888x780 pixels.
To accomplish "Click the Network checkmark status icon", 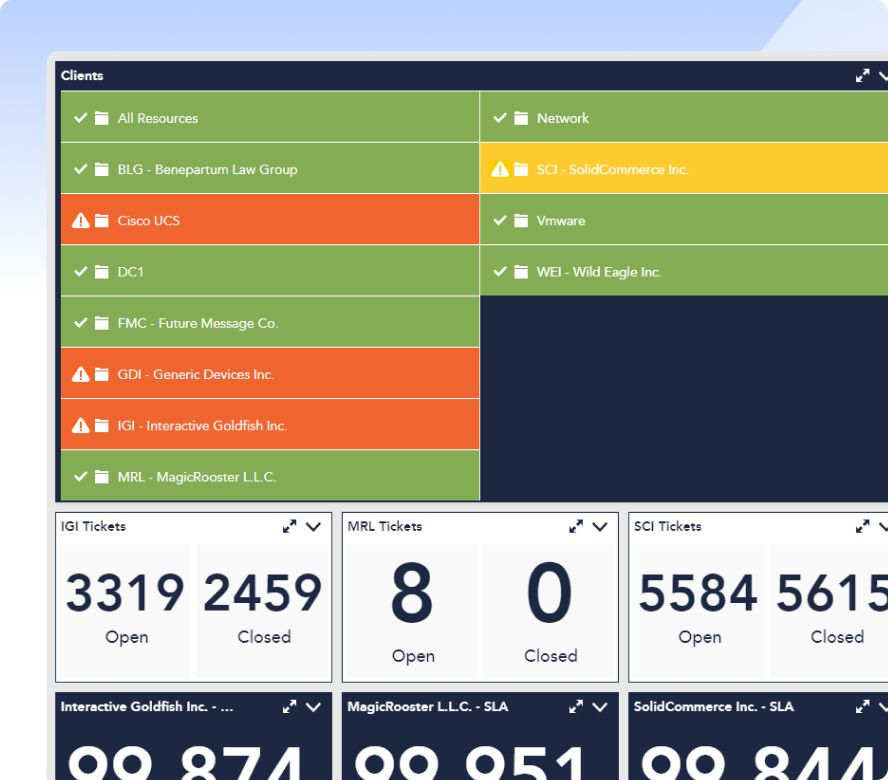I will [x=500, y=117].
